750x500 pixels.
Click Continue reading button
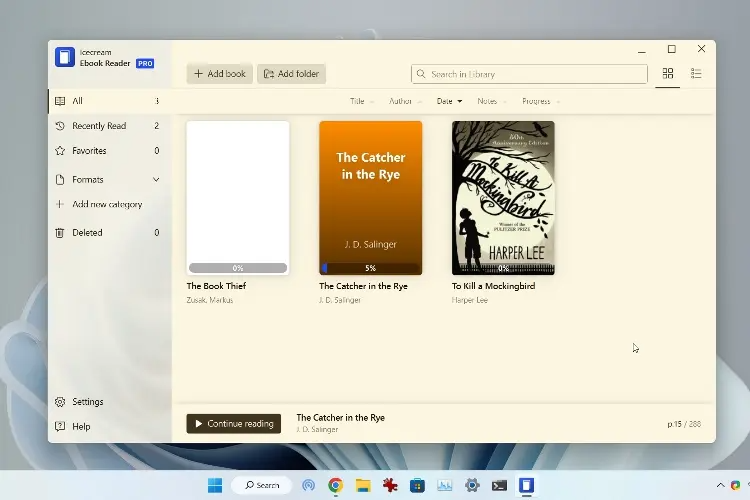pyautogui.click(x=233, y=423)
